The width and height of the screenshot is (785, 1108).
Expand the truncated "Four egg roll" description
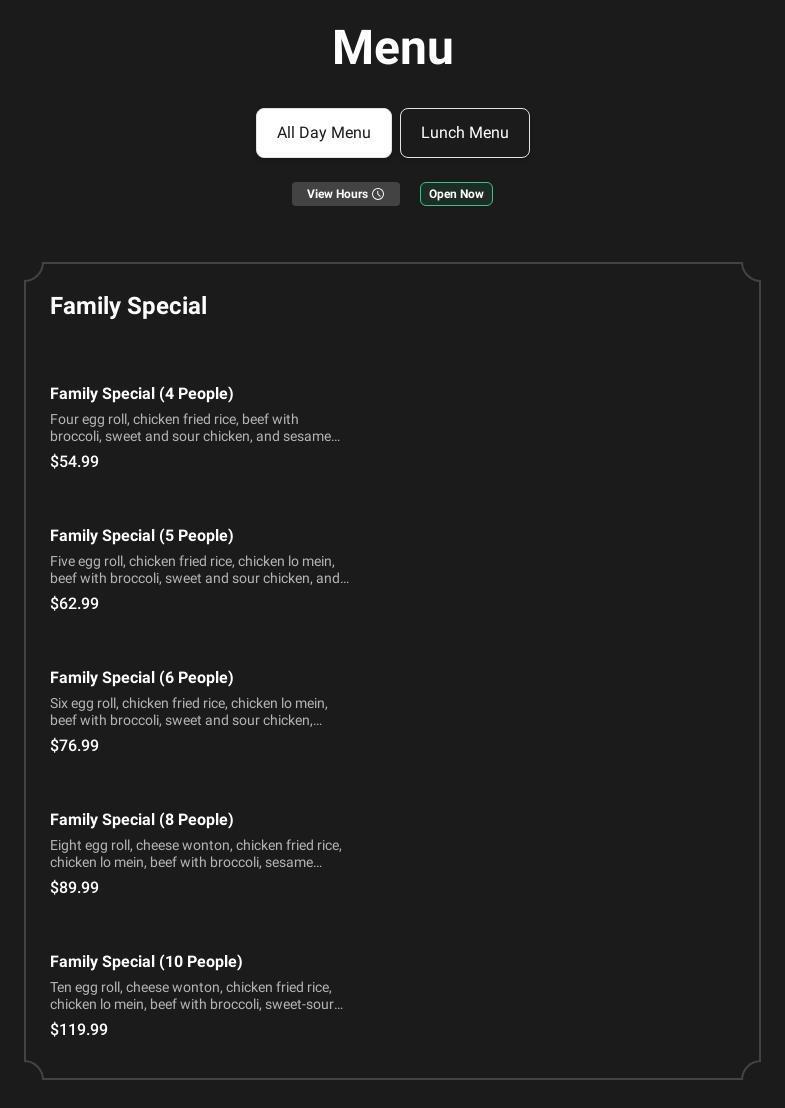[196, 428]
